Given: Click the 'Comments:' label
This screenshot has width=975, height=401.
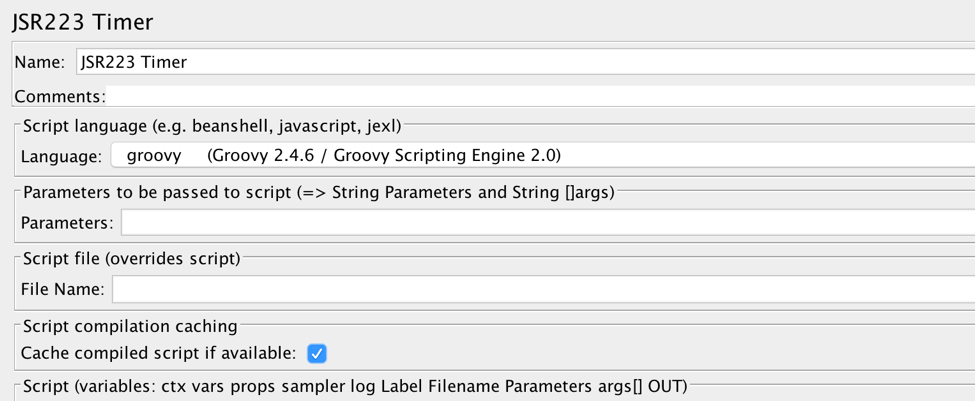Looking at the screenshot, I should [x=60, y=97].
